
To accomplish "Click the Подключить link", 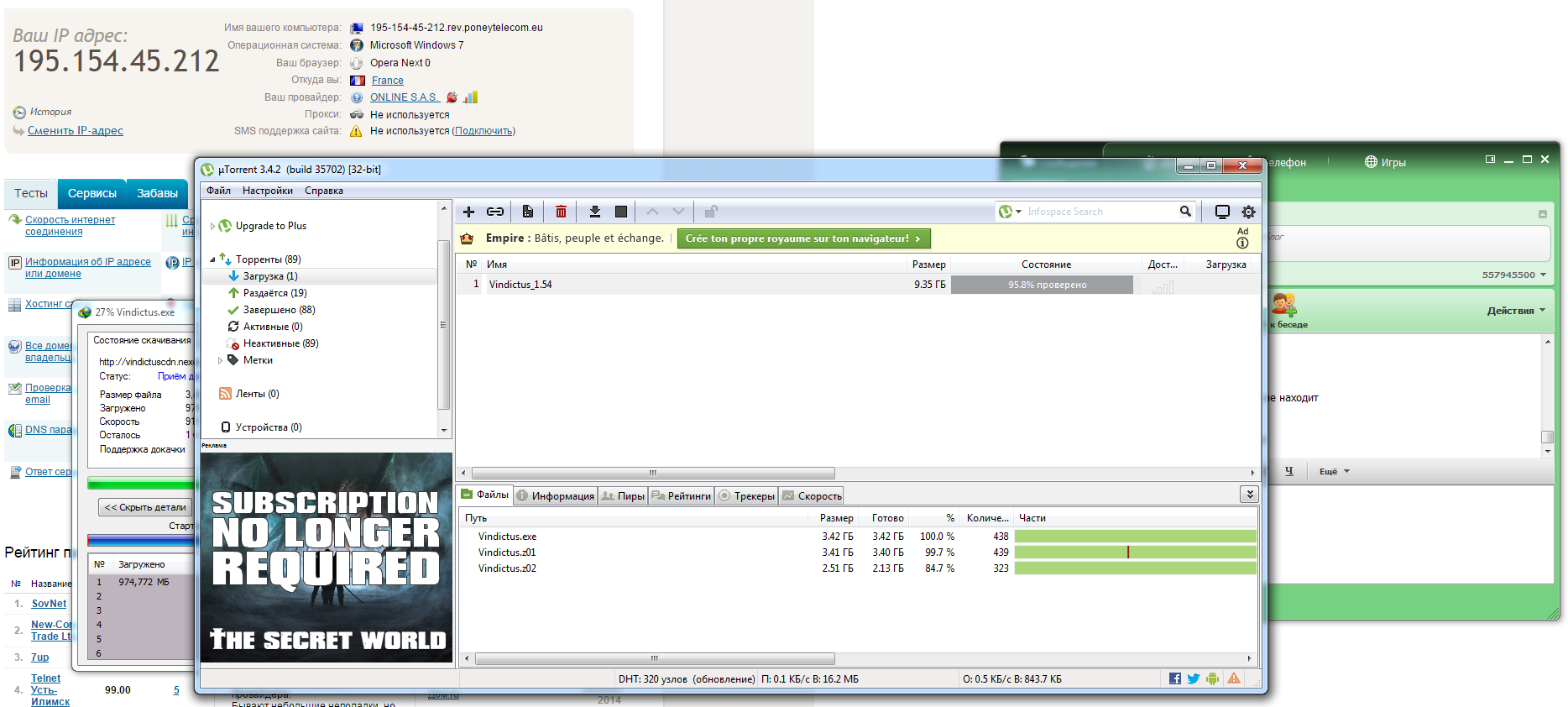I will [483, 131].
